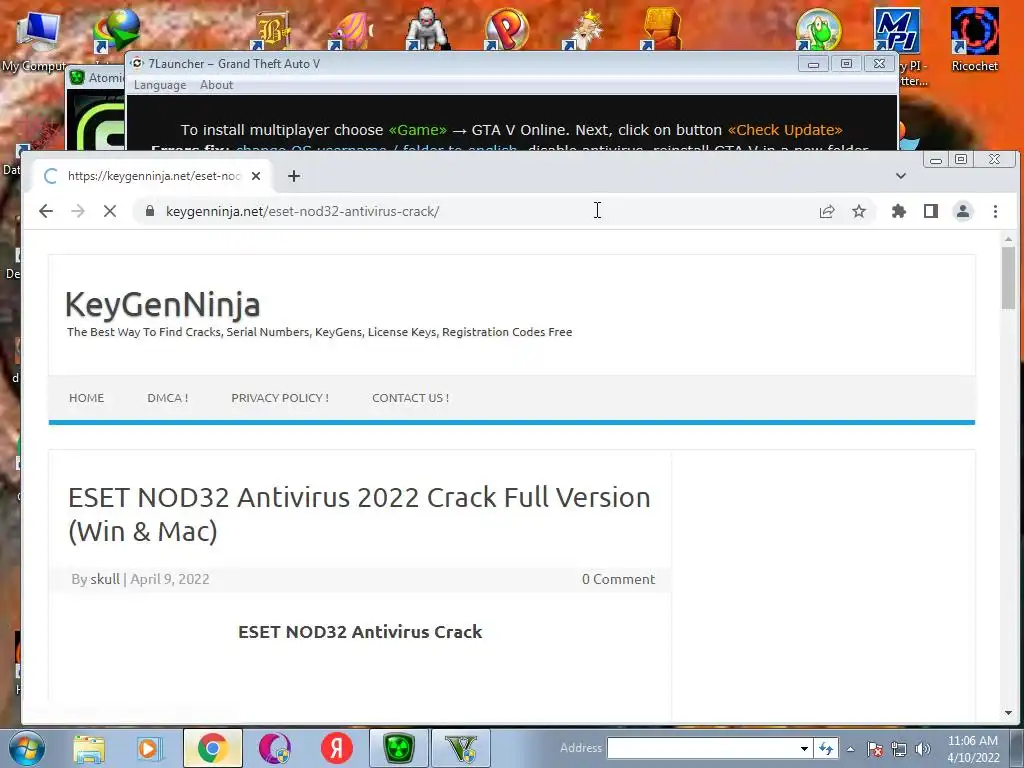Click the Chrome address bar URL
1024x768 pixels.
pyautogui.click(x=302, y=212)
